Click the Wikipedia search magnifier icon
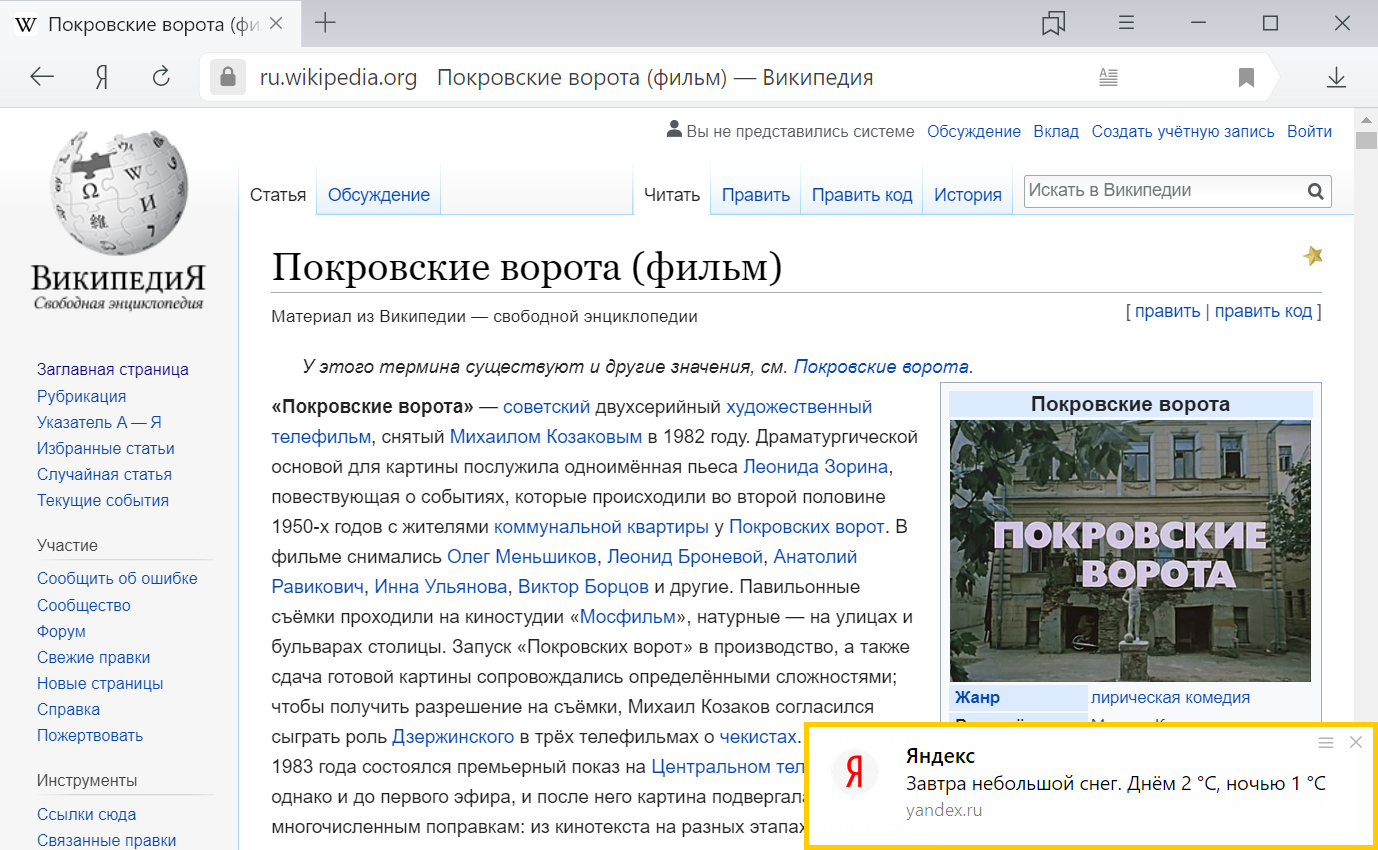 [1316, 191]
